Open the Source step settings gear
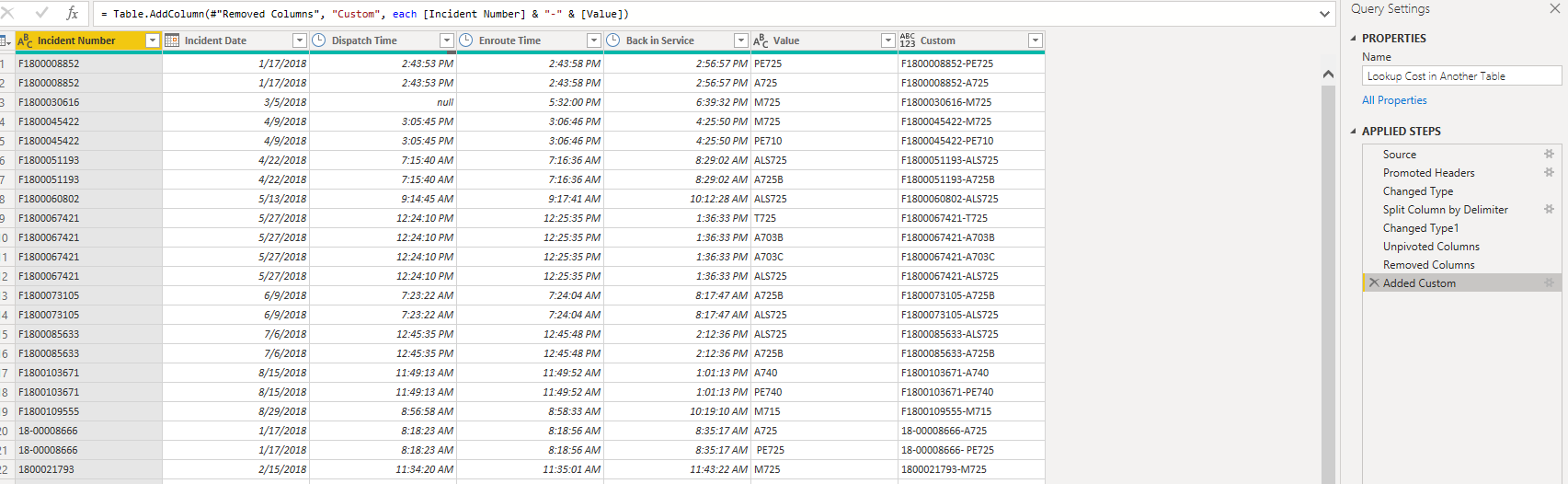 [x=1549, y=155]
